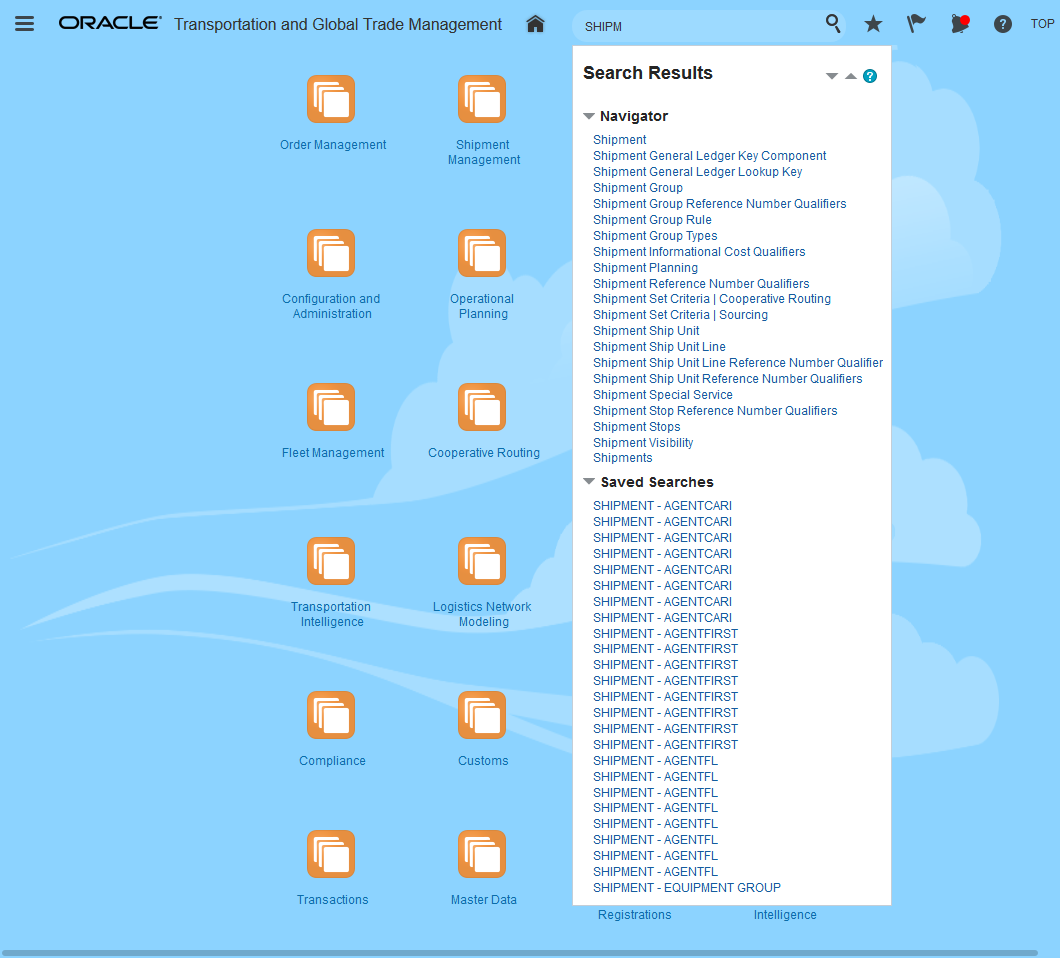Open SHIPMENT - EQUIPMENT GROUP saved search

pyautogui.click(x=686, y=888)
